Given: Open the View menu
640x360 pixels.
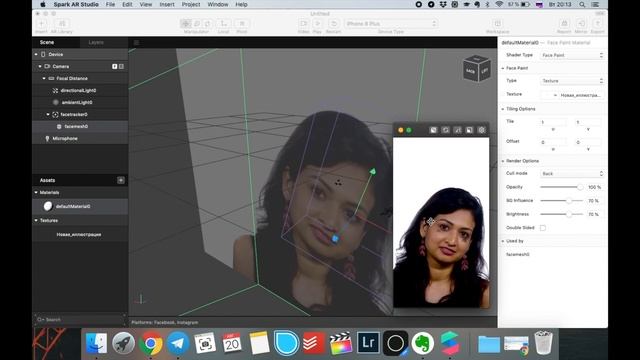Looking at the screenshot, I should click(146, 4).
